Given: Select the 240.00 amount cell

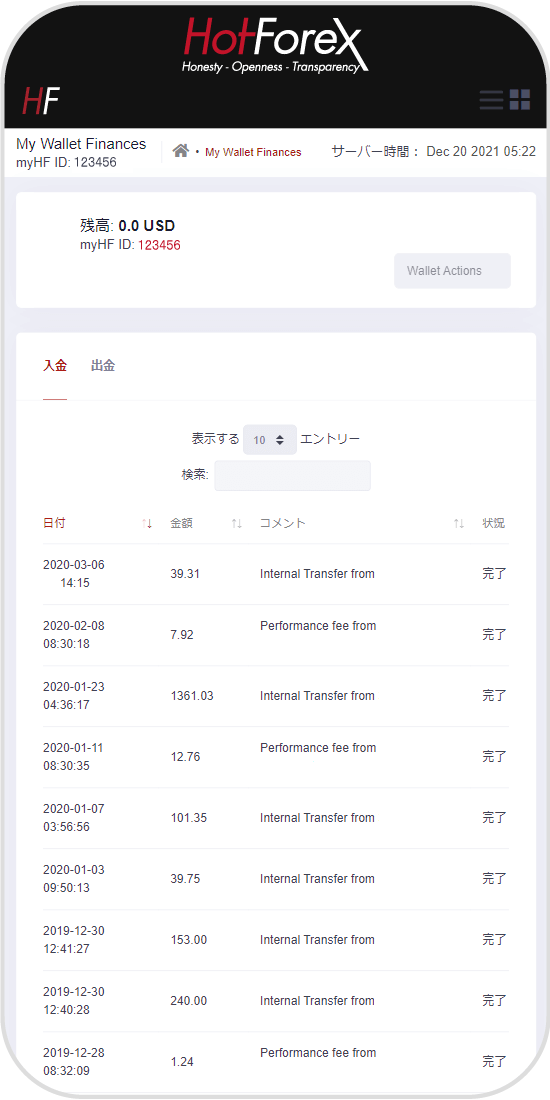Looking at the screenshot, I should tap(189, 1001).
